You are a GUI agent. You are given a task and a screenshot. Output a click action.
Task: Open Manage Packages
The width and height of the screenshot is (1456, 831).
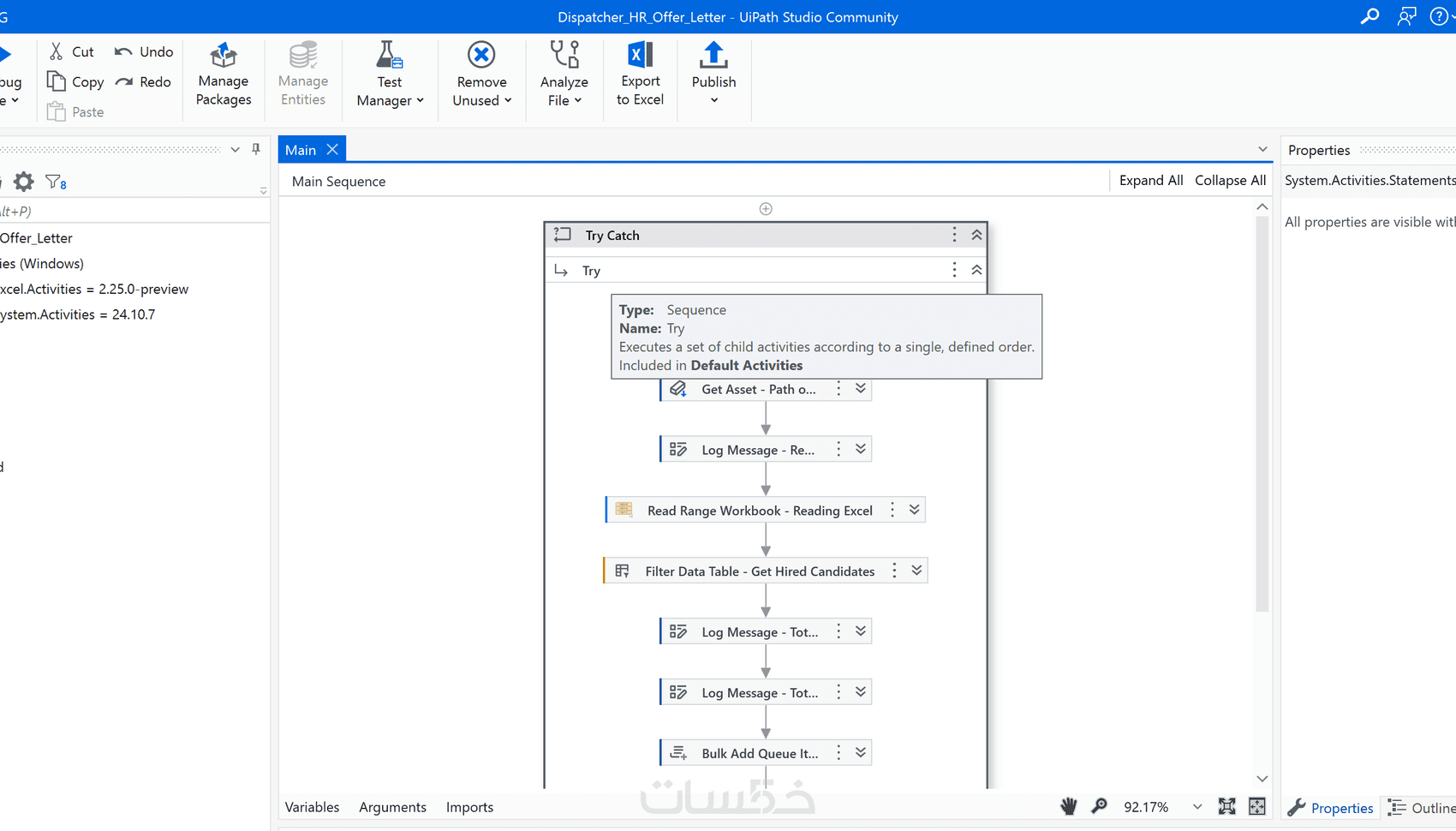click(x=224, y=75)
